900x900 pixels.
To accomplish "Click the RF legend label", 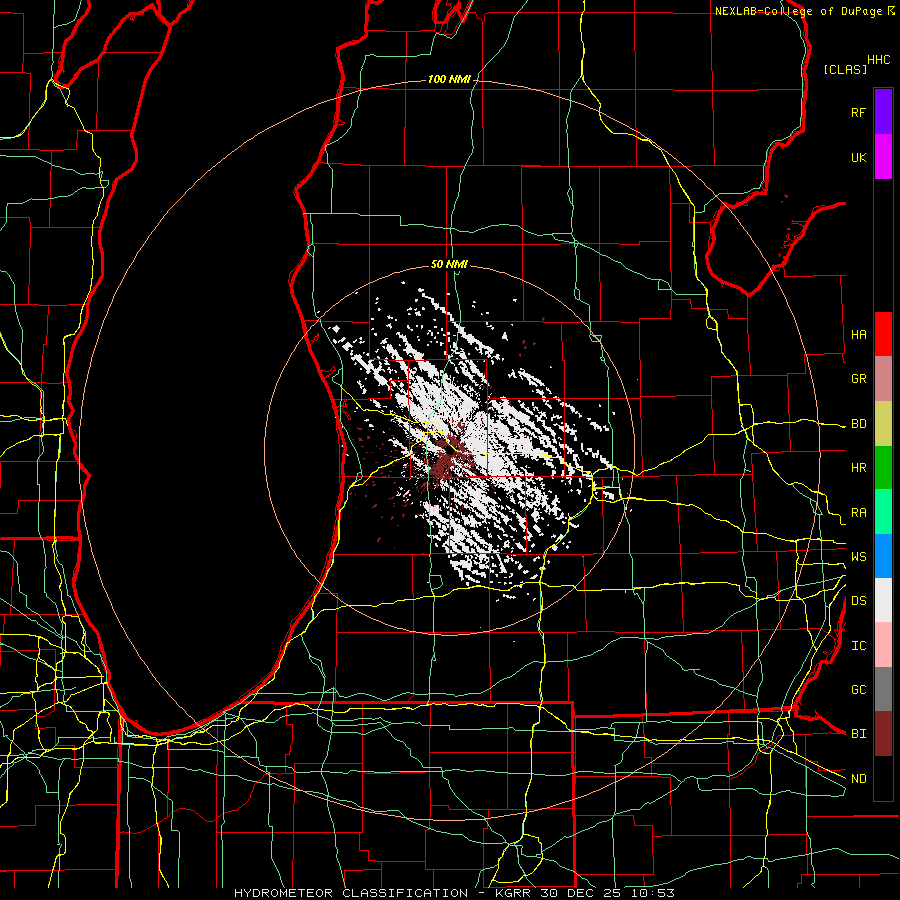I will (858, 112).
